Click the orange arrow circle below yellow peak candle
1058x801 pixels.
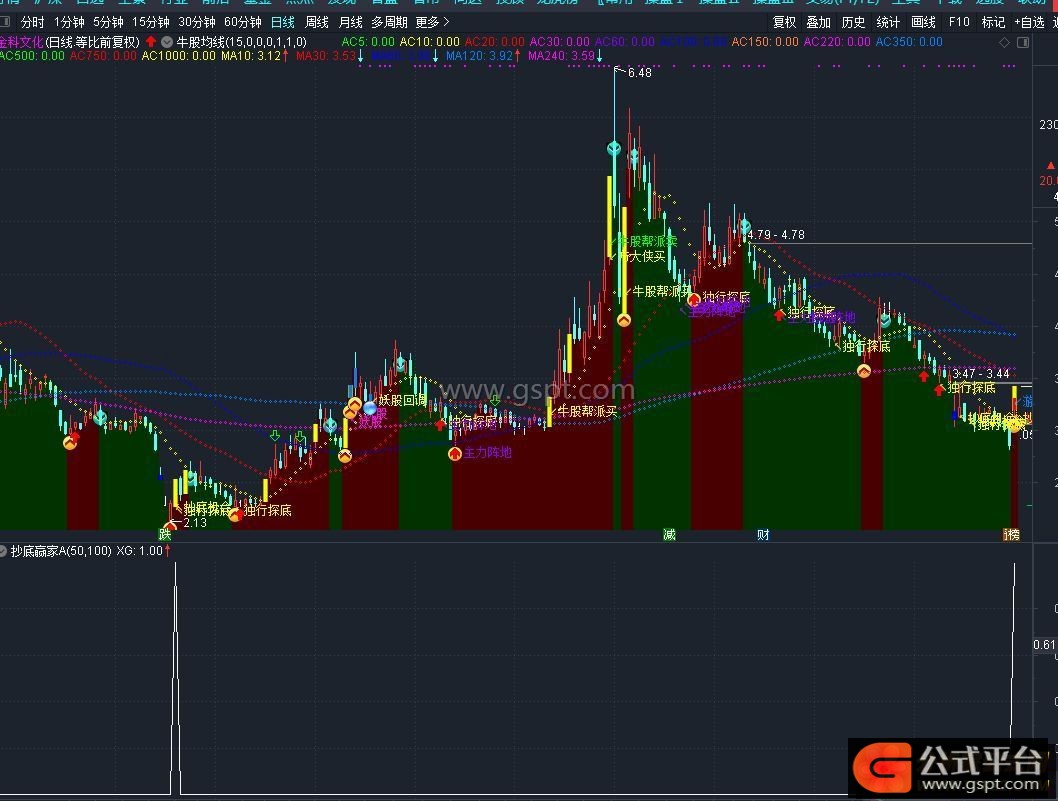coord(624,319)
